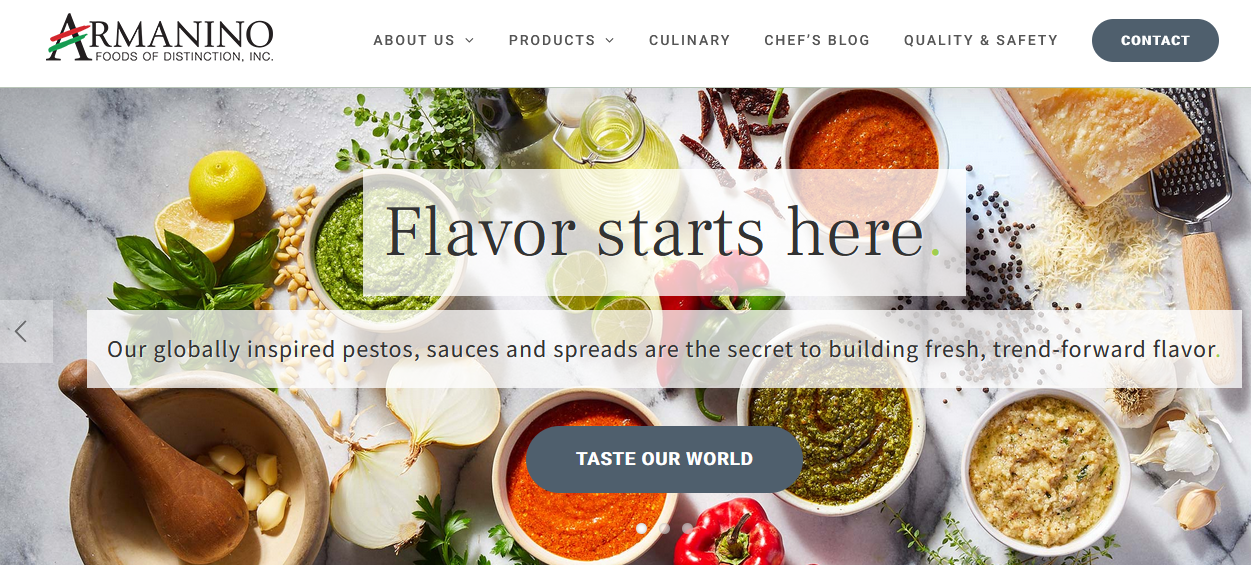Click the 'Foods of Distinction, Inc.' tagline
The image size is (1251, 565).
(x=183, y=57)
